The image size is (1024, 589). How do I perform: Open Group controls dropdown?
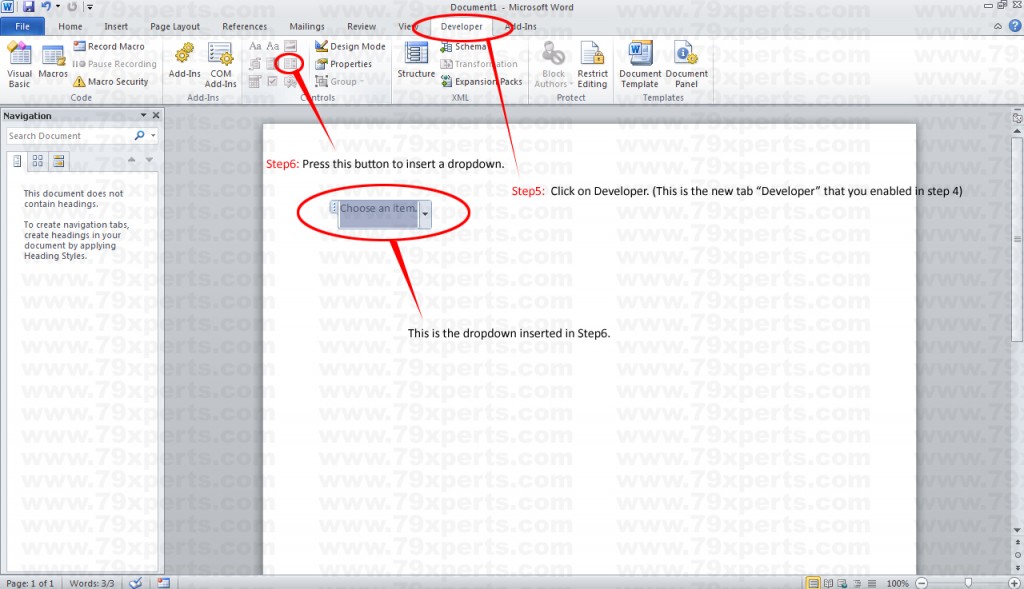tap(338, 82)
